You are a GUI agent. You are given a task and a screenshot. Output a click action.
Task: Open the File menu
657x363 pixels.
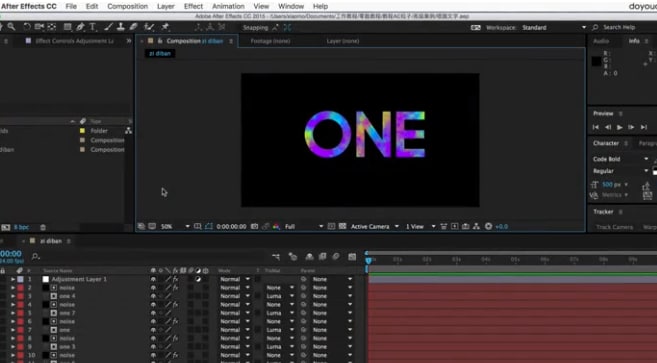coord(71,6)
